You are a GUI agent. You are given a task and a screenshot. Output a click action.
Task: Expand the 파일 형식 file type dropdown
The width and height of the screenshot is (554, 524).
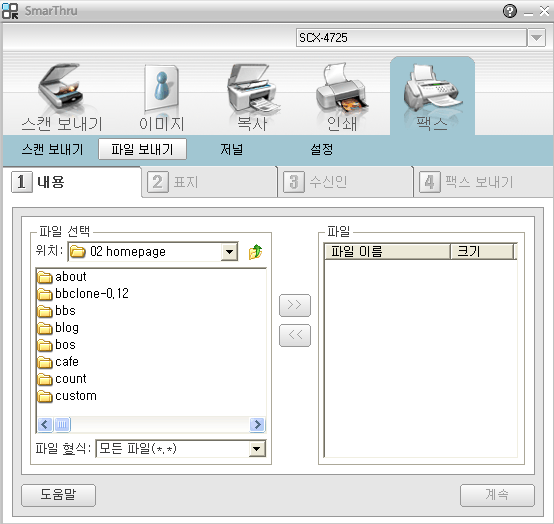pos(257,449)
